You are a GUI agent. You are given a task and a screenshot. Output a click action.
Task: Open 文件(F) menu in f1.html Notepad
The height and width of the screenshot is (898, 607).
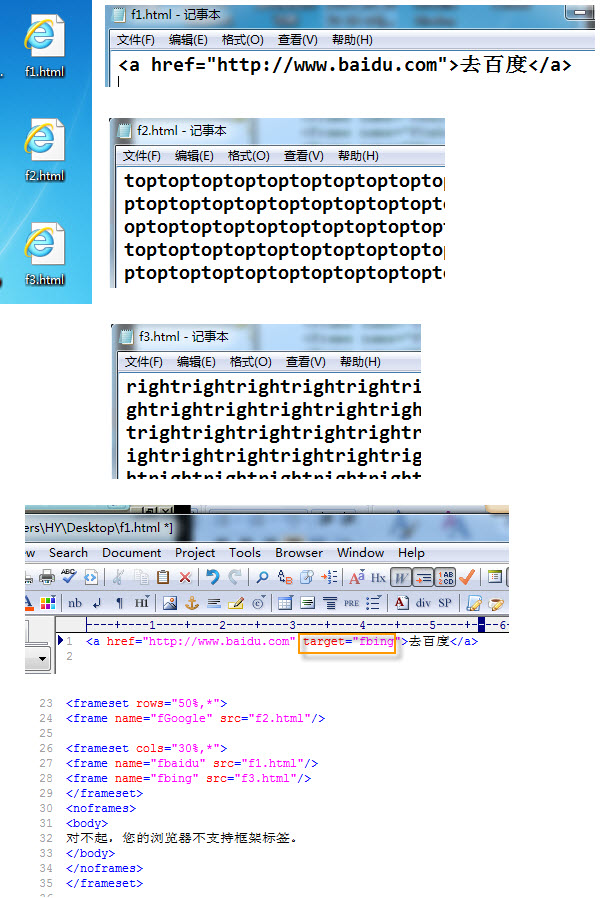pos(136,40)
